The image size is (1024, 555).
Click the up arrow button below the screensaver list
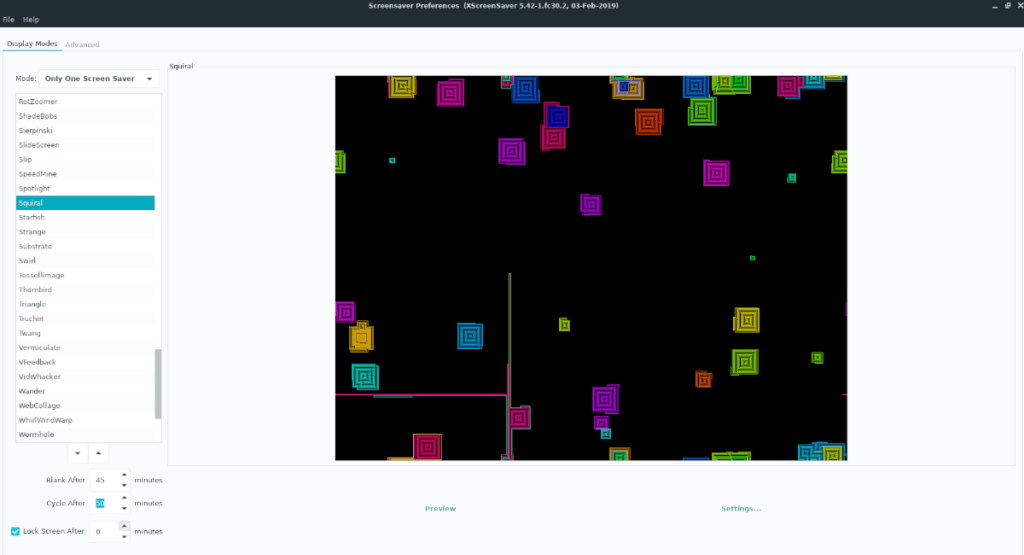click(x=97, y=453)
